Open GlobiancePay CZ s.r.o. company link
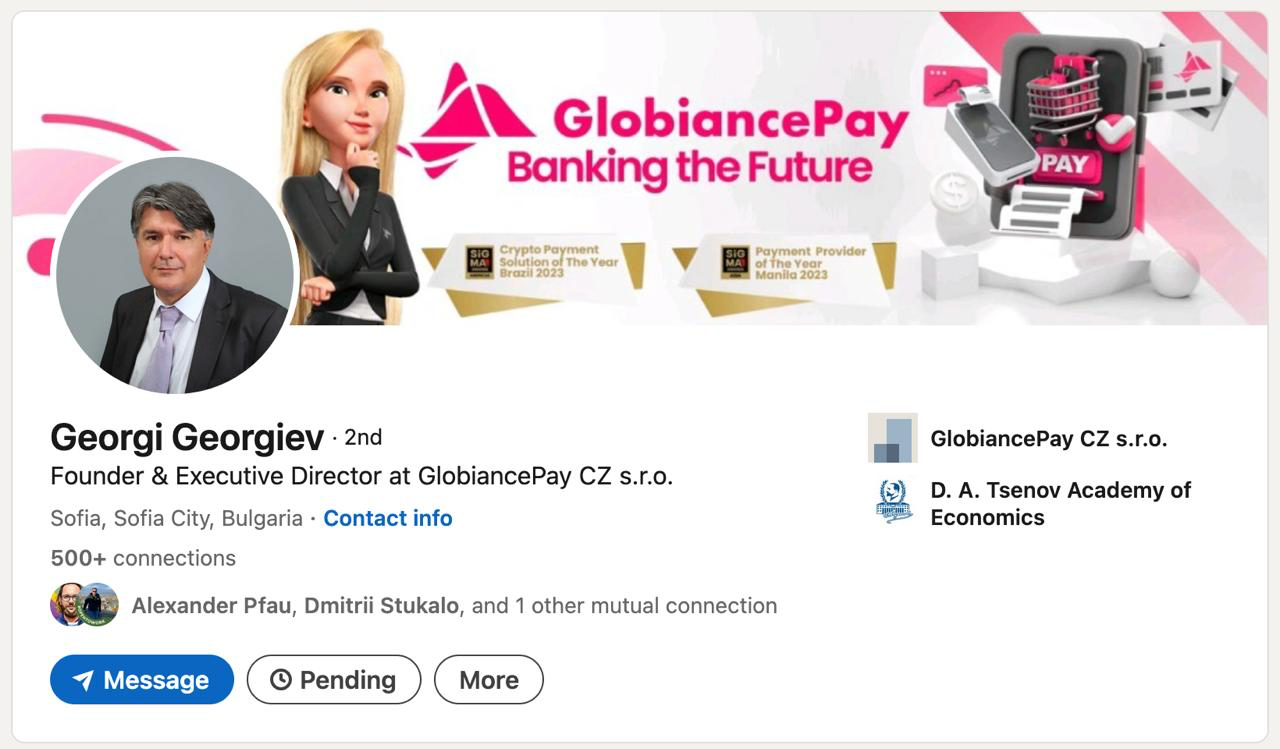 click(x=1048, y=438)
